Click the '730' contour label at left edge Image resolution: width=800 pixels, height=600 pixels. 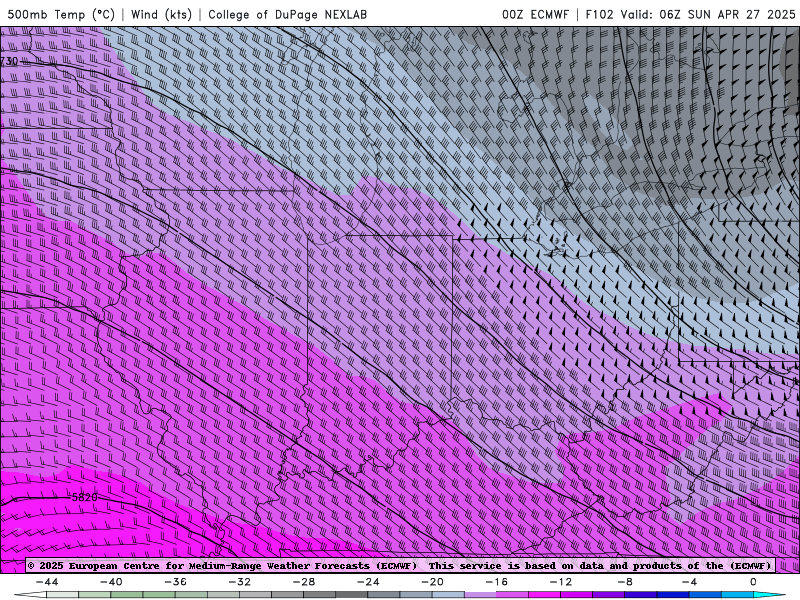9,61
